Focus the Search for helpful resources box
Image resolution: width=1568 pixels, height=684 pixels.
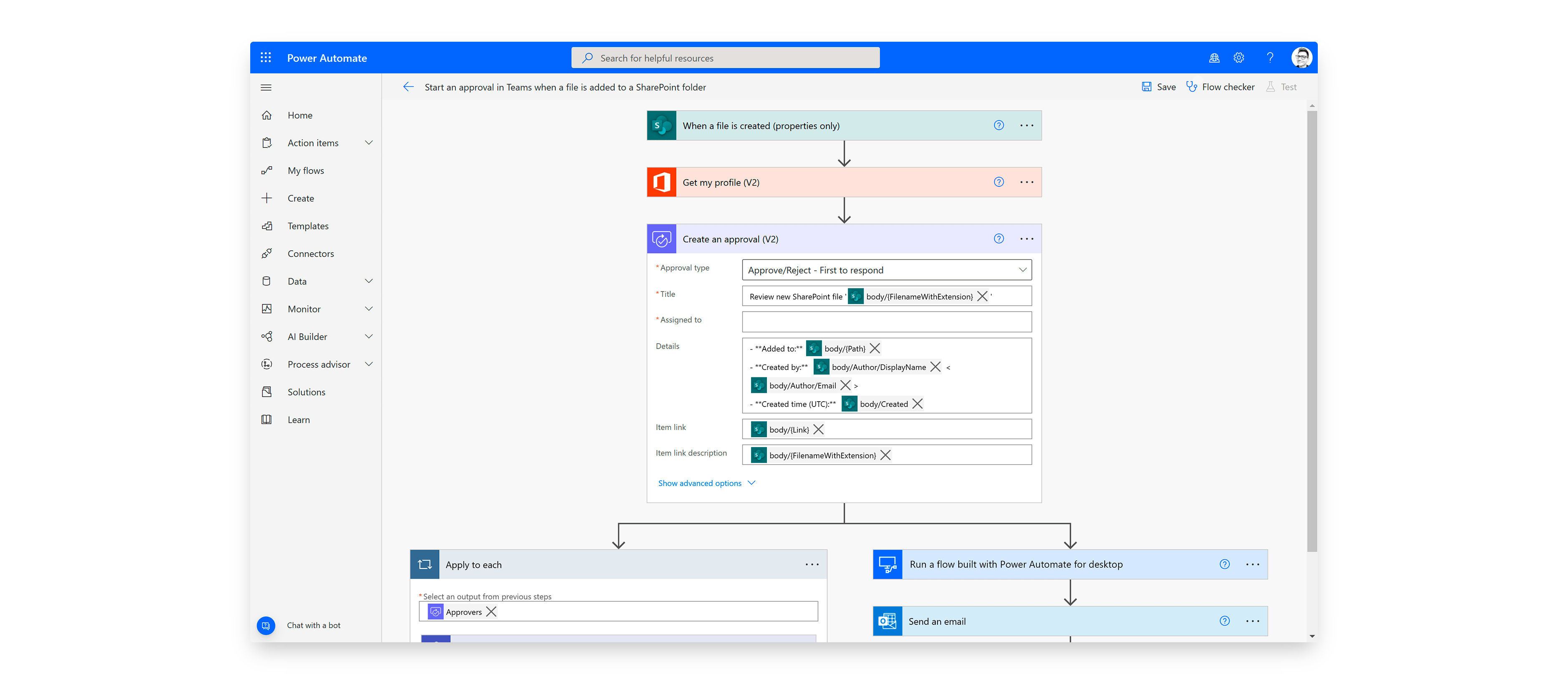coord(725,58)
